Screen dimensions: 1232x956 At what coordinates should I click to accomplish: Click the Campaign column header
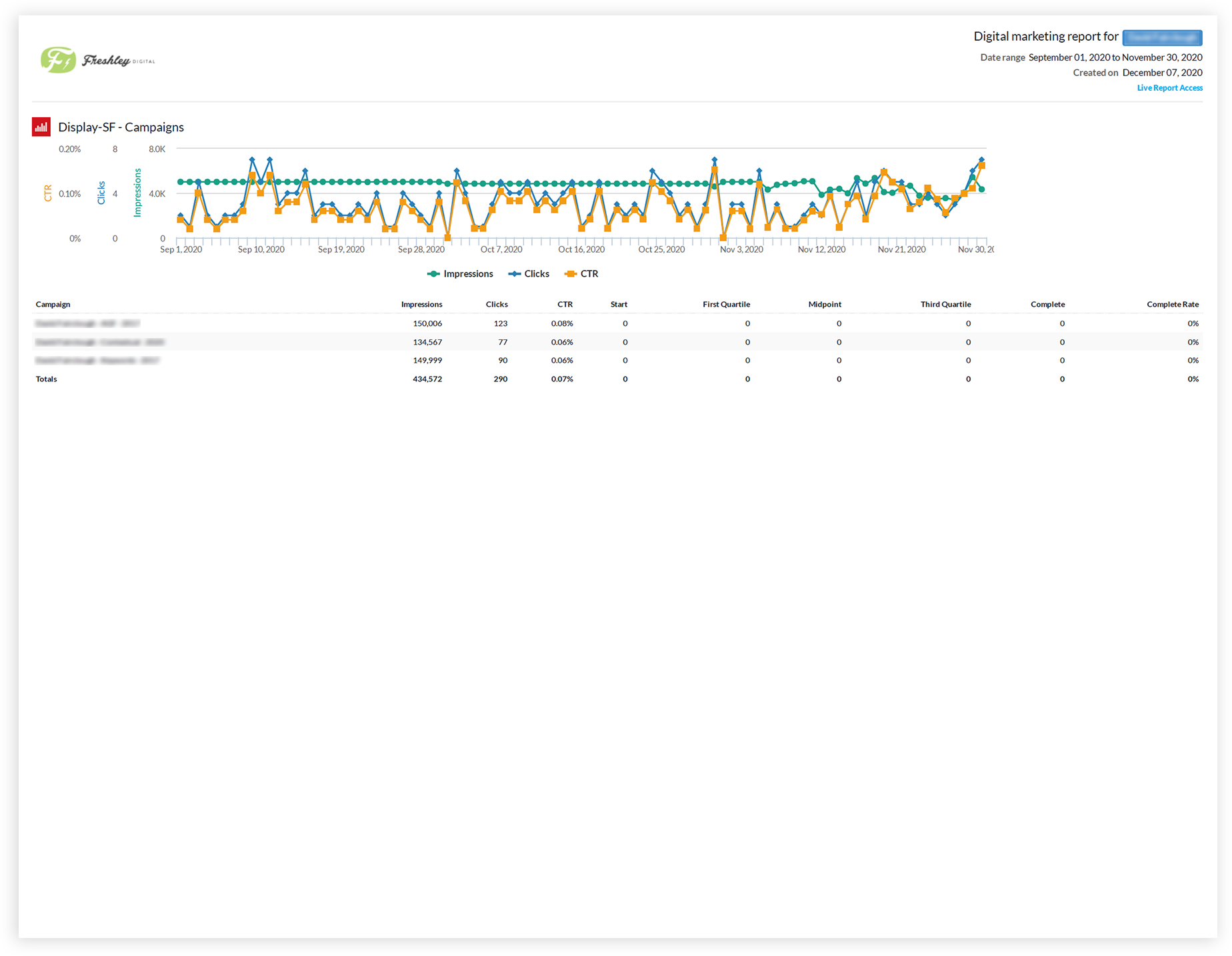[53, 304]
